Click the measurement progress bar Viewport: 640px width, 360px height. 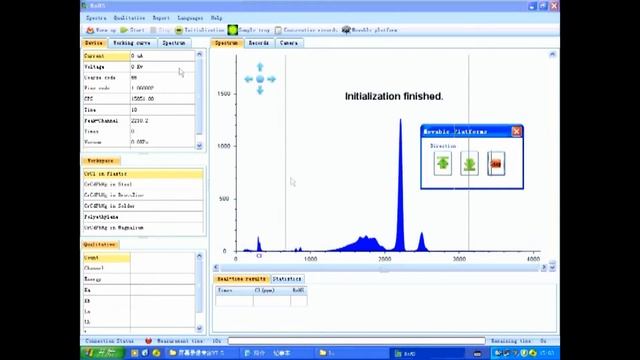coord(357,341)
